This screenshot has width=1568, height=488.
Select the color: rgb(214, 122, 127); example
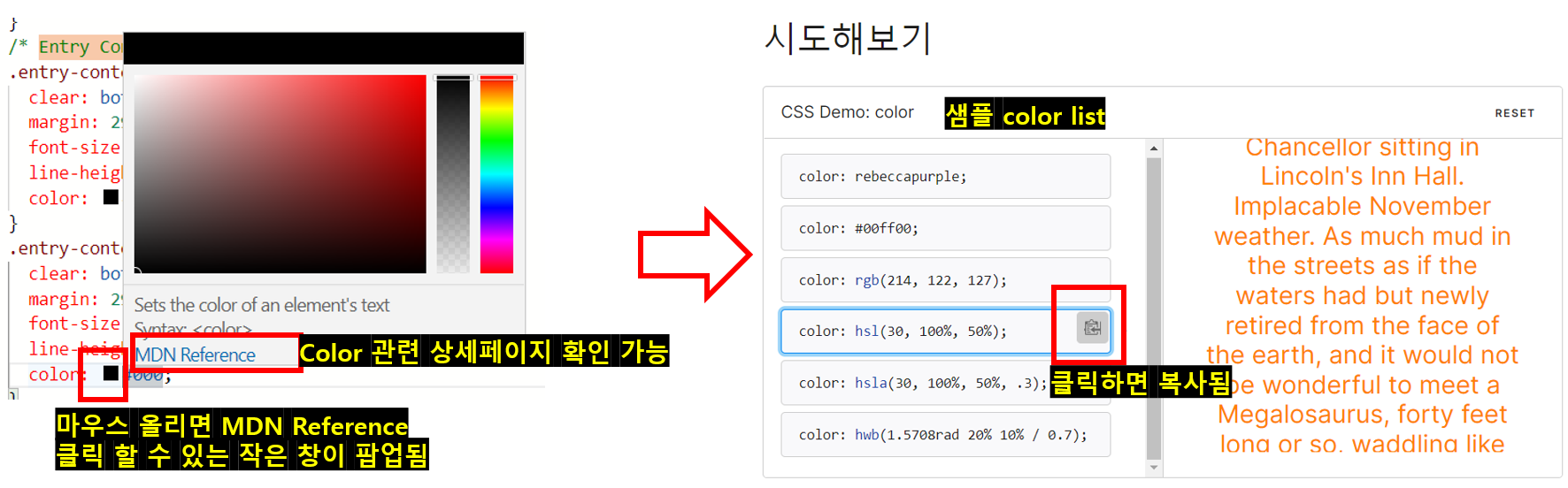[x=945, y=280]
